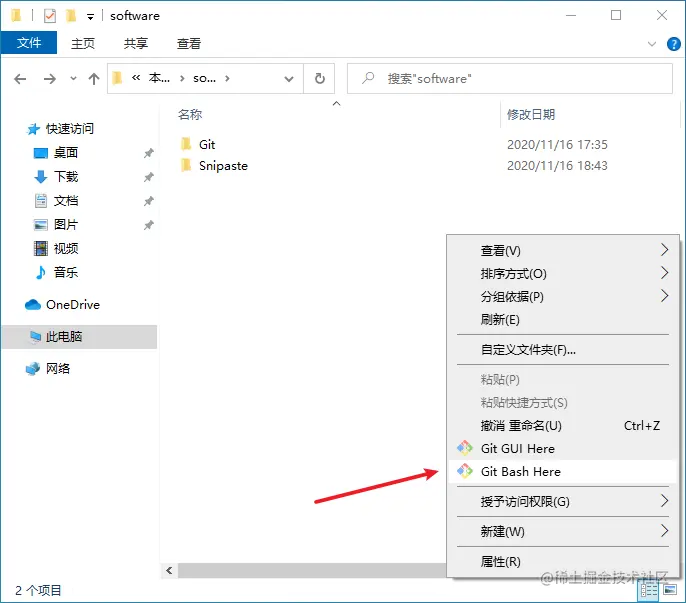Click the New folder quick access icon
Image resolution: width=686 pixels, height=603 pixels.
point(71,16)
